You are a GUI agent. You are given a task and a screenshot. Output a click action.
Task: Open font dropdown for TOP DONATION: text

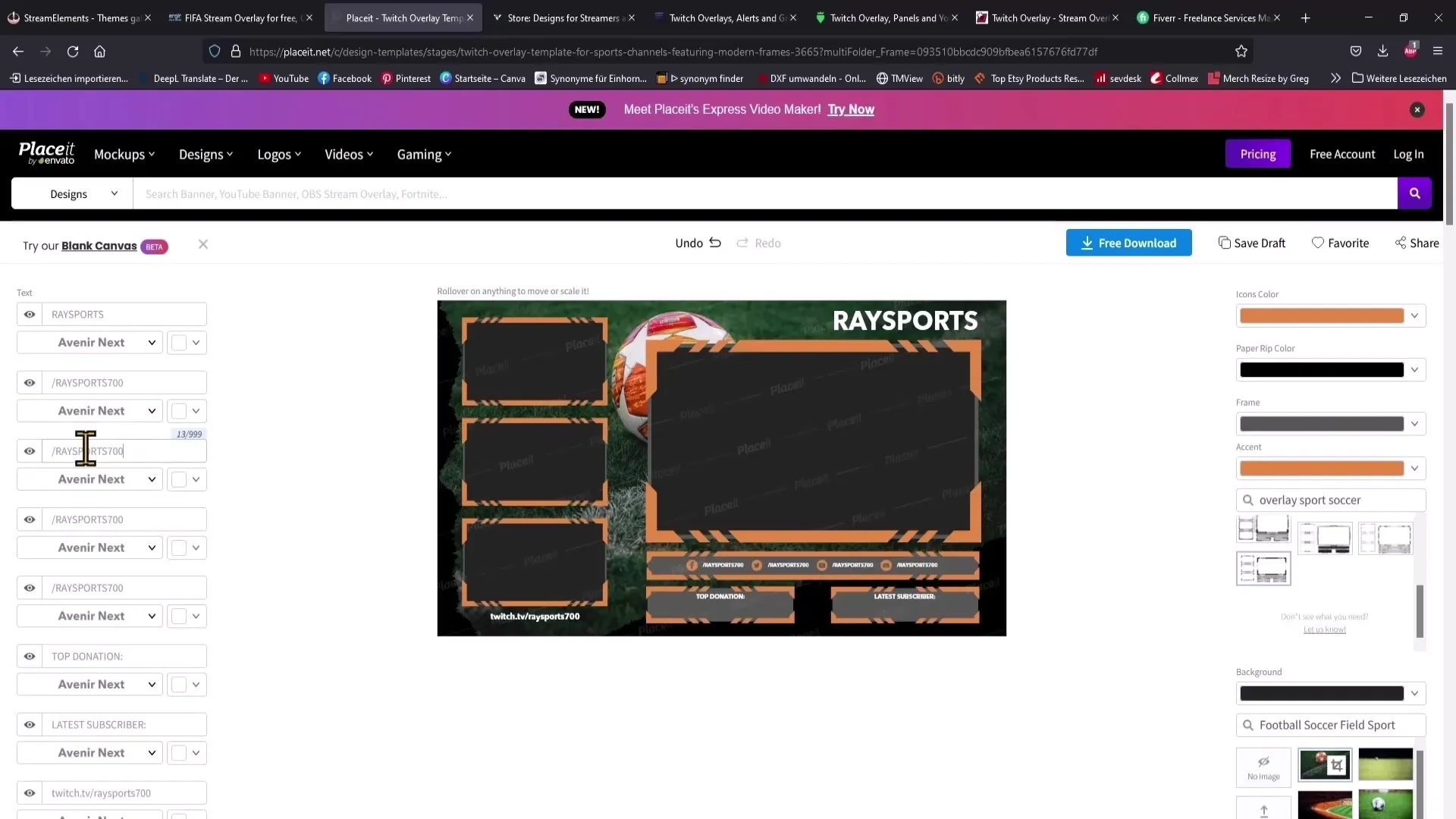89,684
